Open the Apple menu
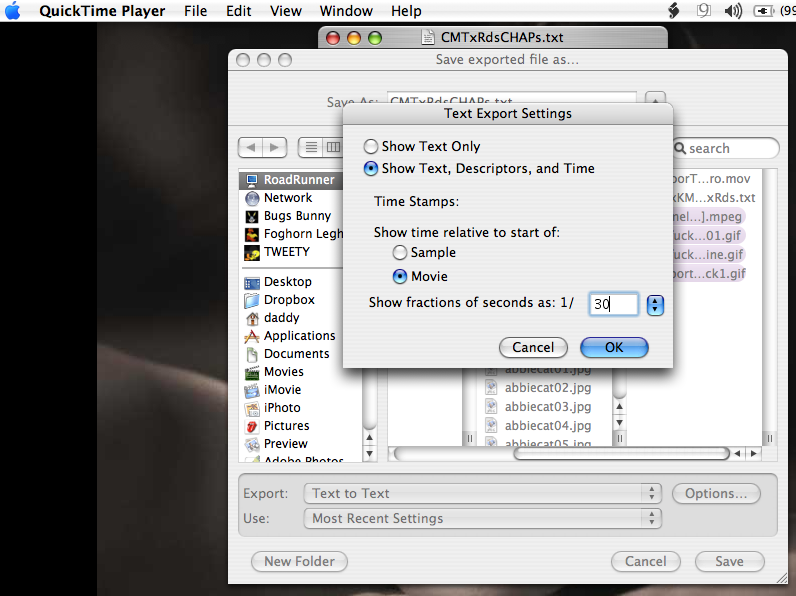The height and width of the screenshot is (596, 796). (x=13, y=11)
